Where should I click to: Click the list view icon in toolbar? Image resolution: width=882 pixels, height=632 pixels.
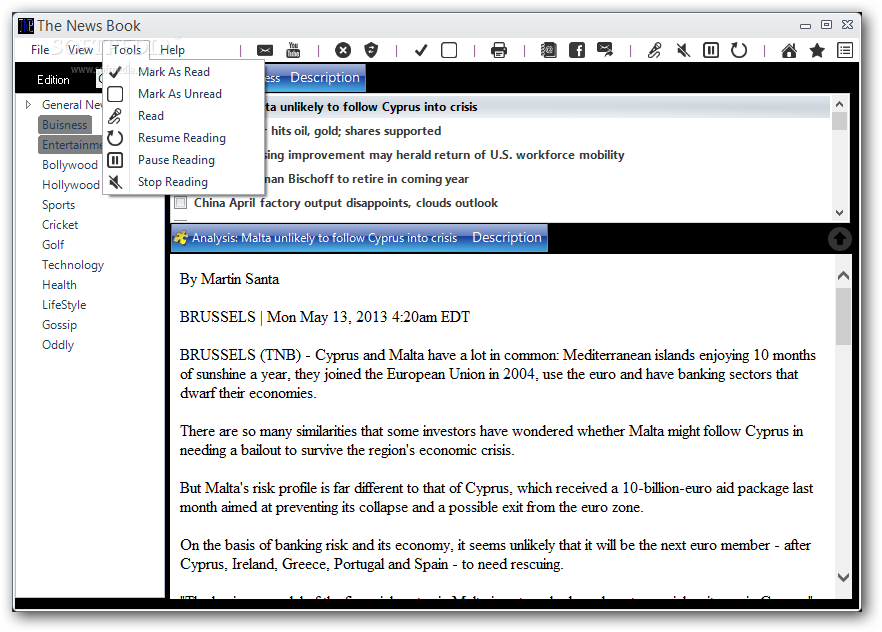pos(845,51)
